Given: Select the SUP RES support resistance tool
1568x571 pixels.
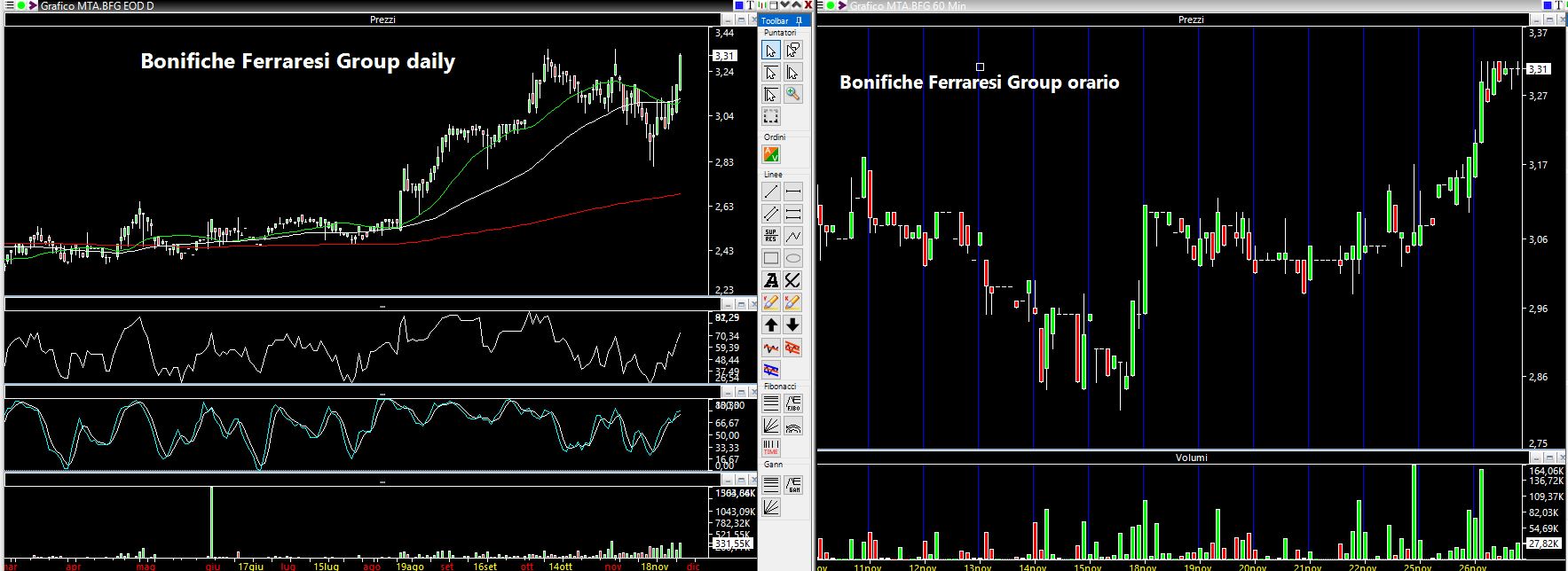Looking at the screenshot, I should (x=770, y=236).
